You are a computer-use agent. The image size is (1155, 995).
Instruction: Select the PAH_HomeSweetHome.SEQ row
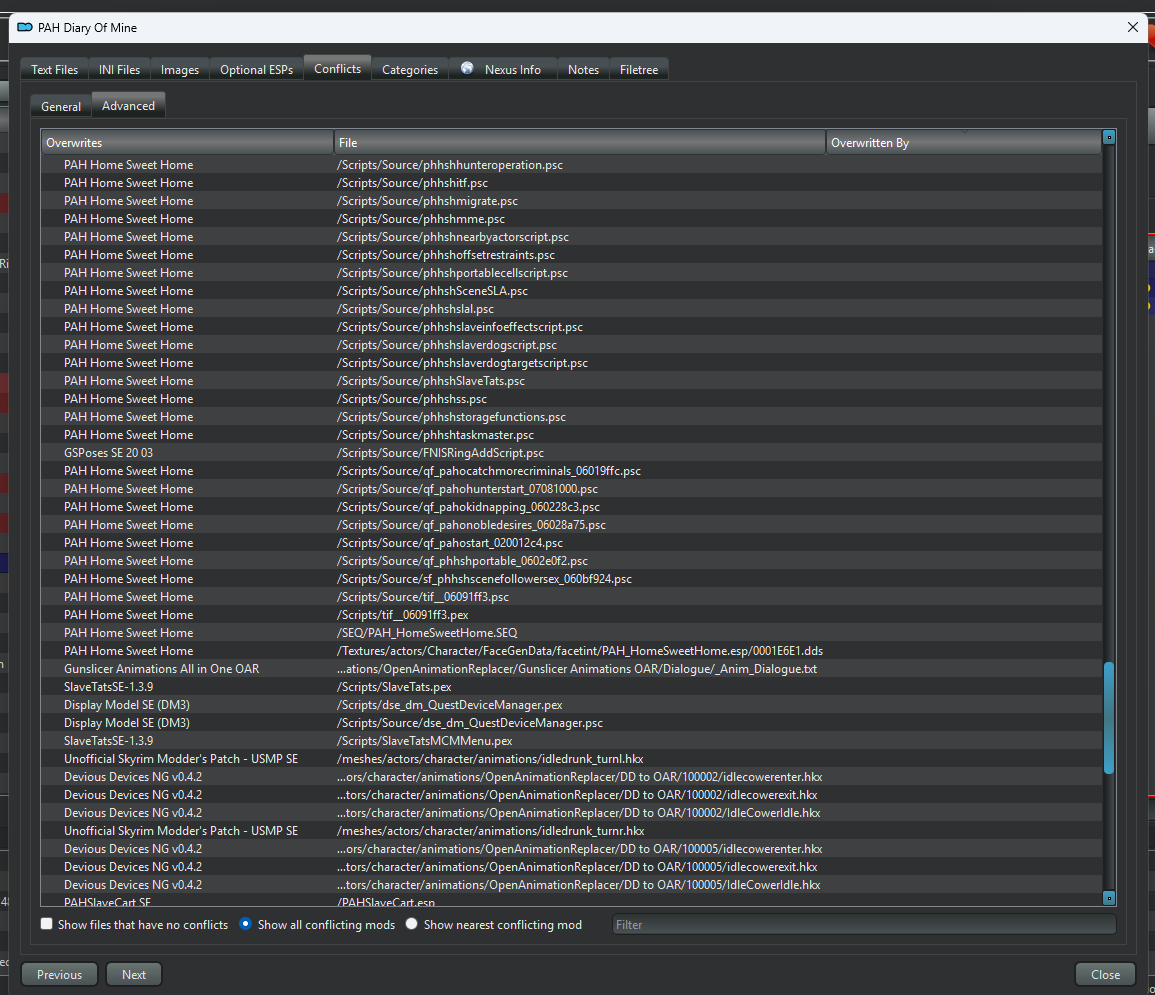(x=572, y=633)
